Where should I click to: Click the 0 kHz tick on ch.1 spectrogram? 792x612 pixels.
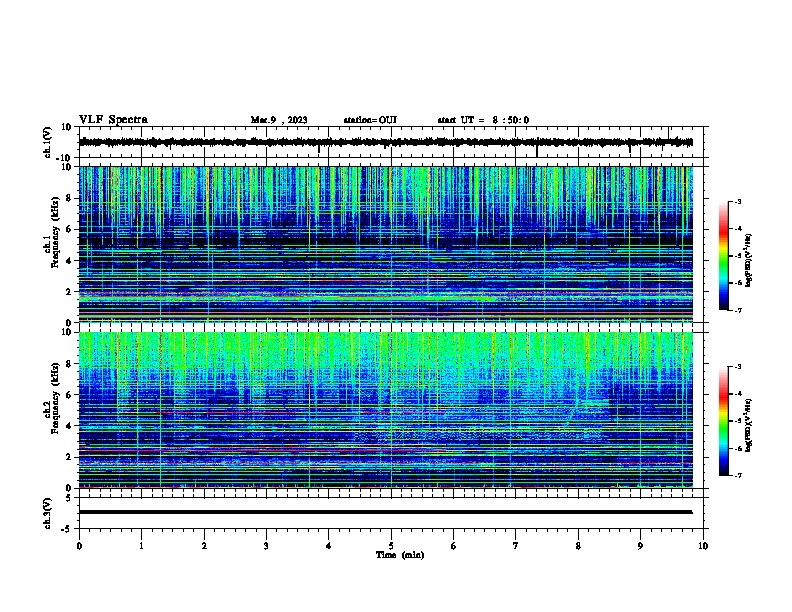point(69,323)
